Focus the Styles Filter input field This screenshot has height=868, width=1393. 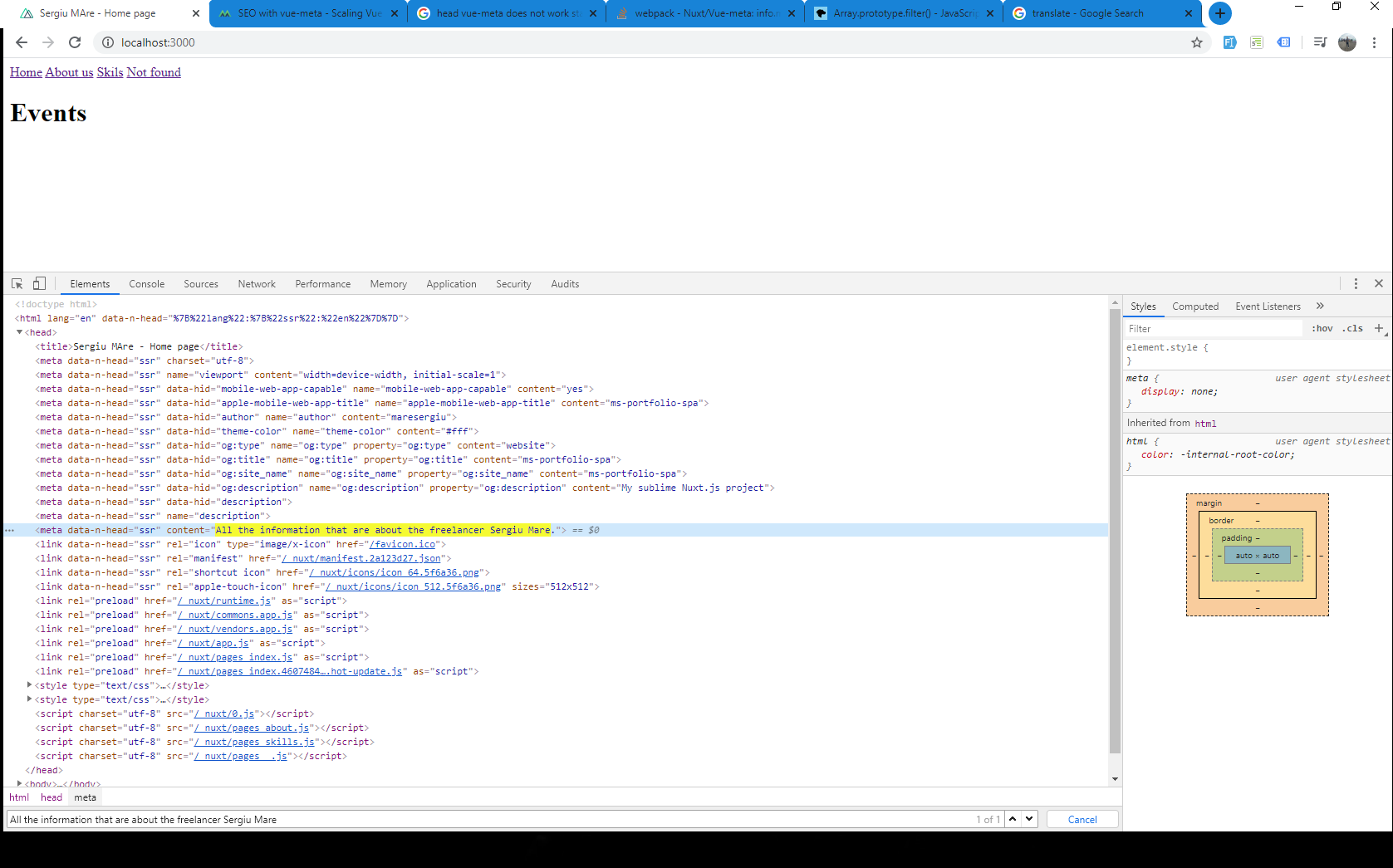pos(1214,328)
